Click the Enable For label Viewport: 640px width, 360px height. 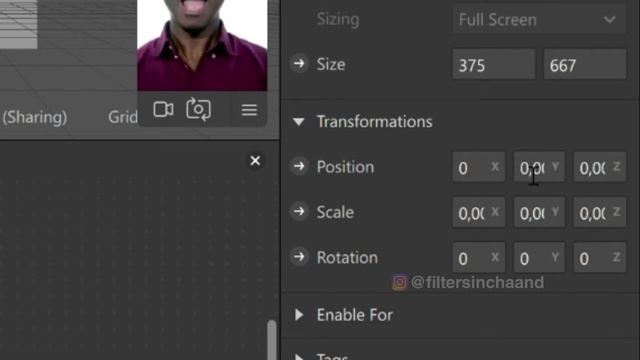tap(355, 315)
